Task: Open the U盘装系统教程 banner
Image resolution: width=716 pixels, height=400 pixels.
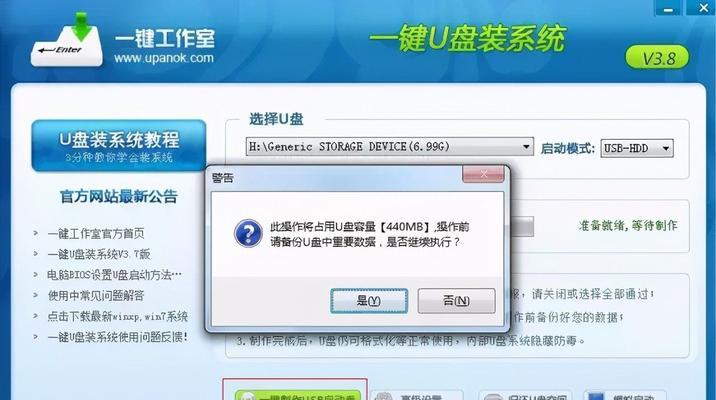Action: (x=119, y=146)
